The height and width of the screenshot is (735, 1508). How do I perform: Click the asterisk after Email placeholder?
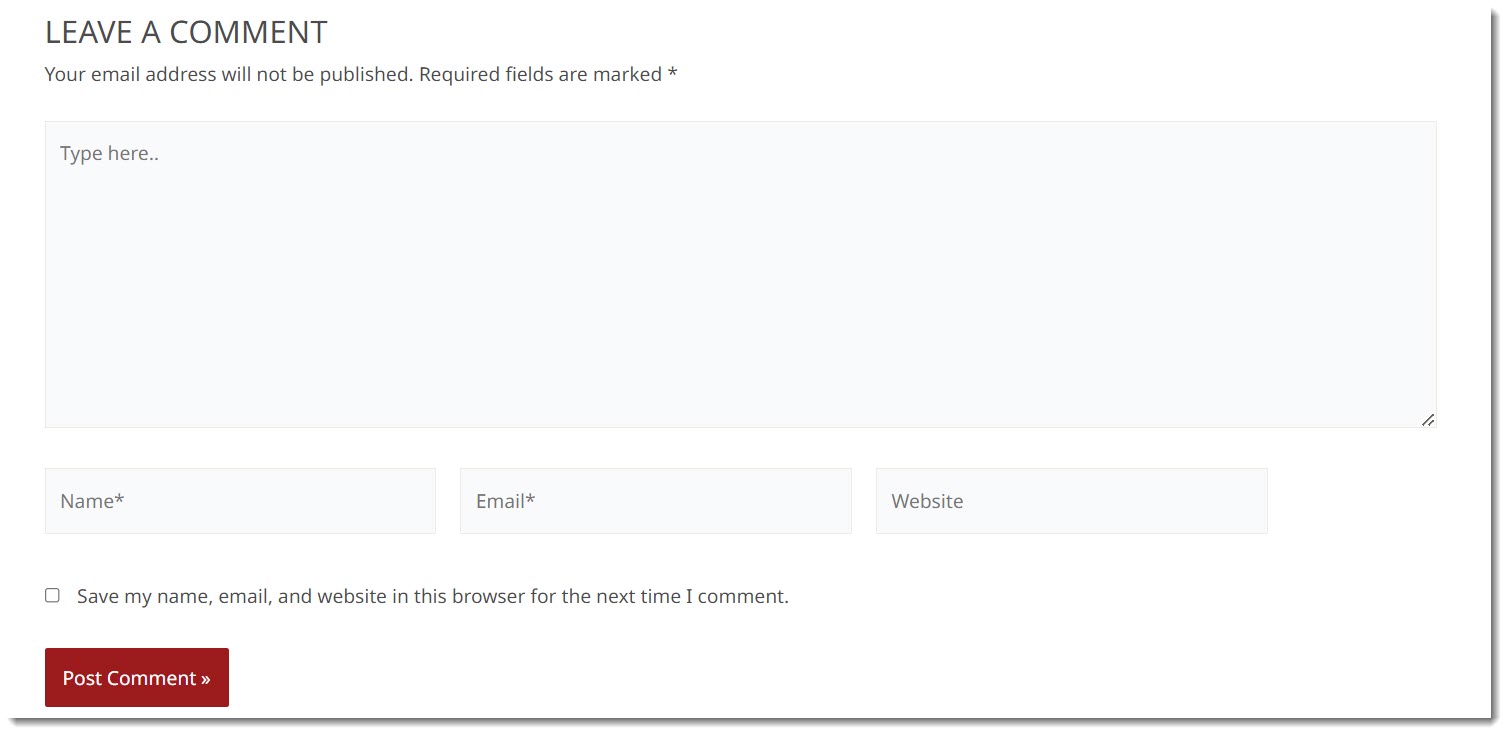click(x=530, y=498)
